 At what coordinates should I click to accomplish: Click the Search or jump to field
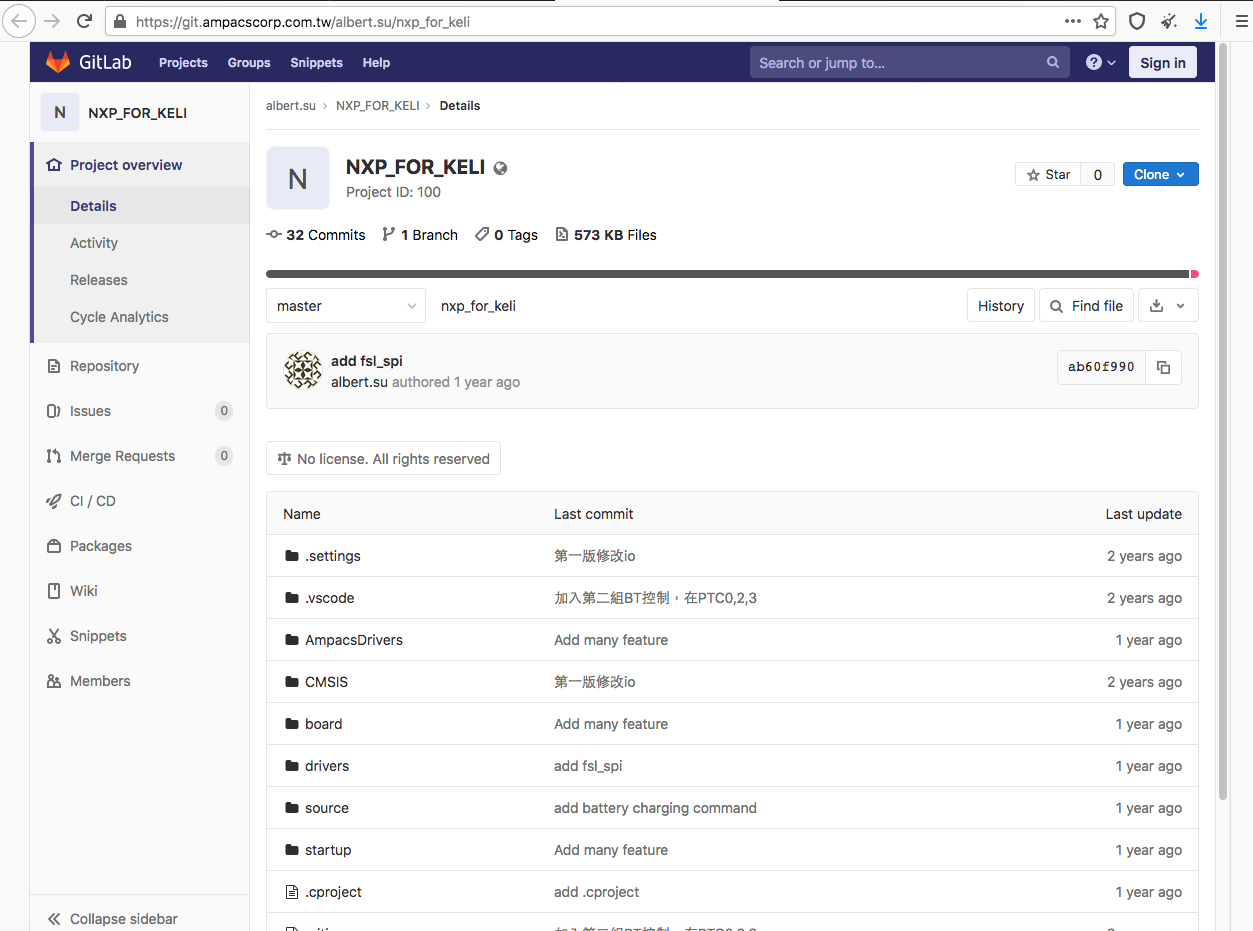point(909,62)
